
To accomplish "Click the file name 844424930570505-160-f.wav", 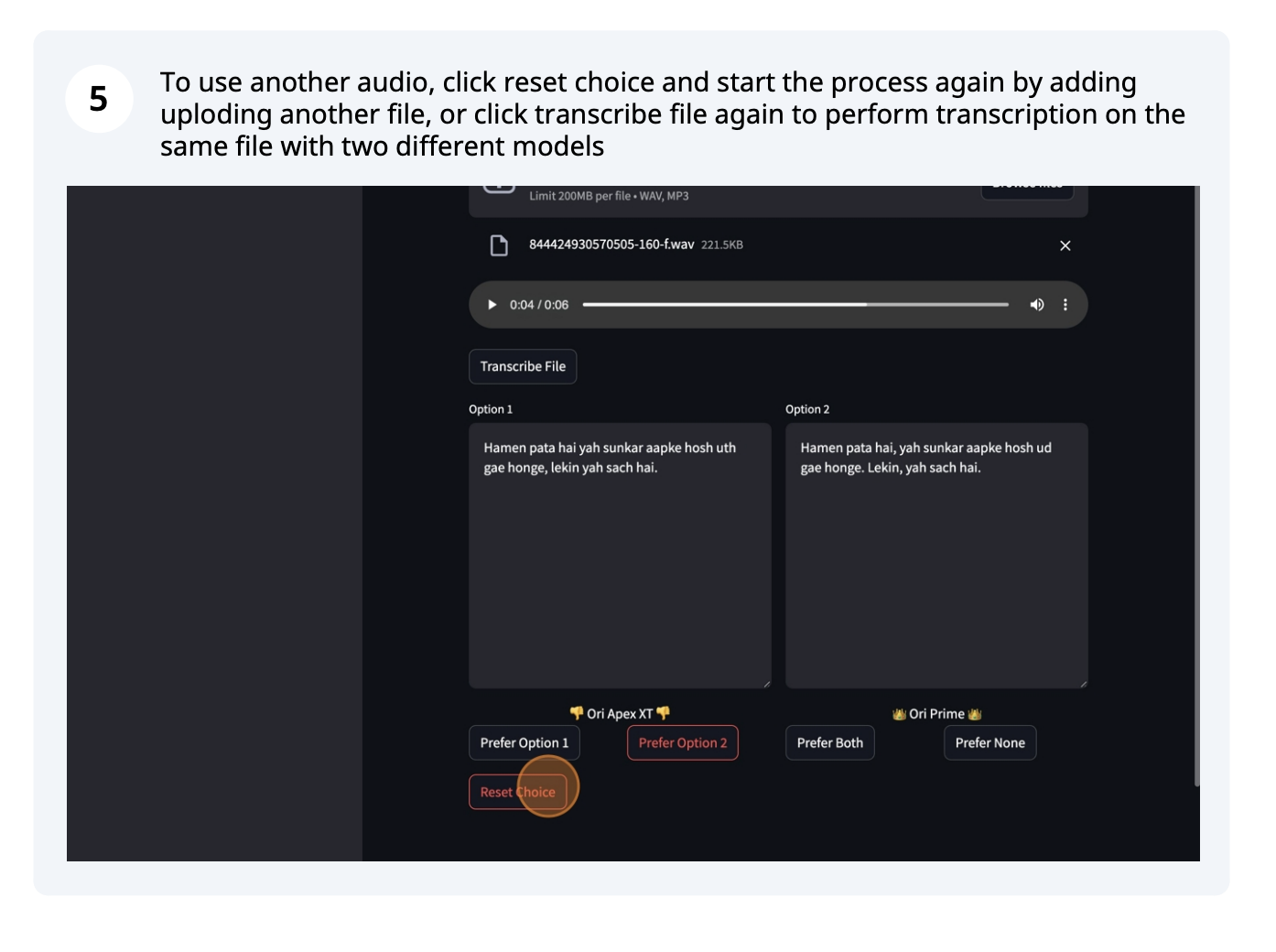I will tap(611, 244).
